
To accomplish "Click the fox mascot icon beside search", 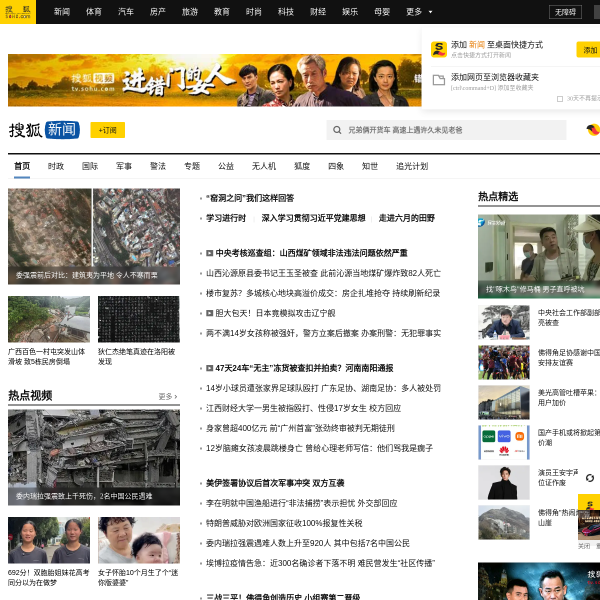I will click(593, 130).
